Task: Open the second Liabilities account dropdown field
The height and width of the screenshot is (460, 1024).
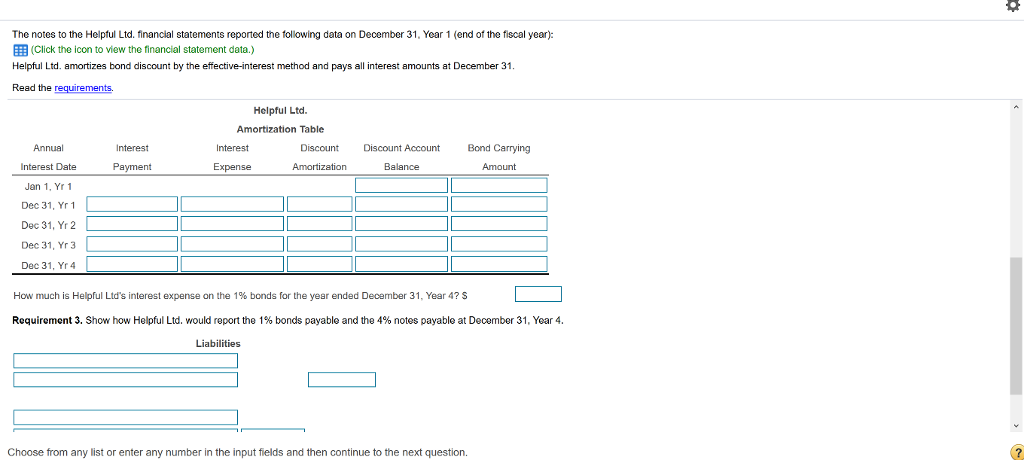Action: point(125,380)
